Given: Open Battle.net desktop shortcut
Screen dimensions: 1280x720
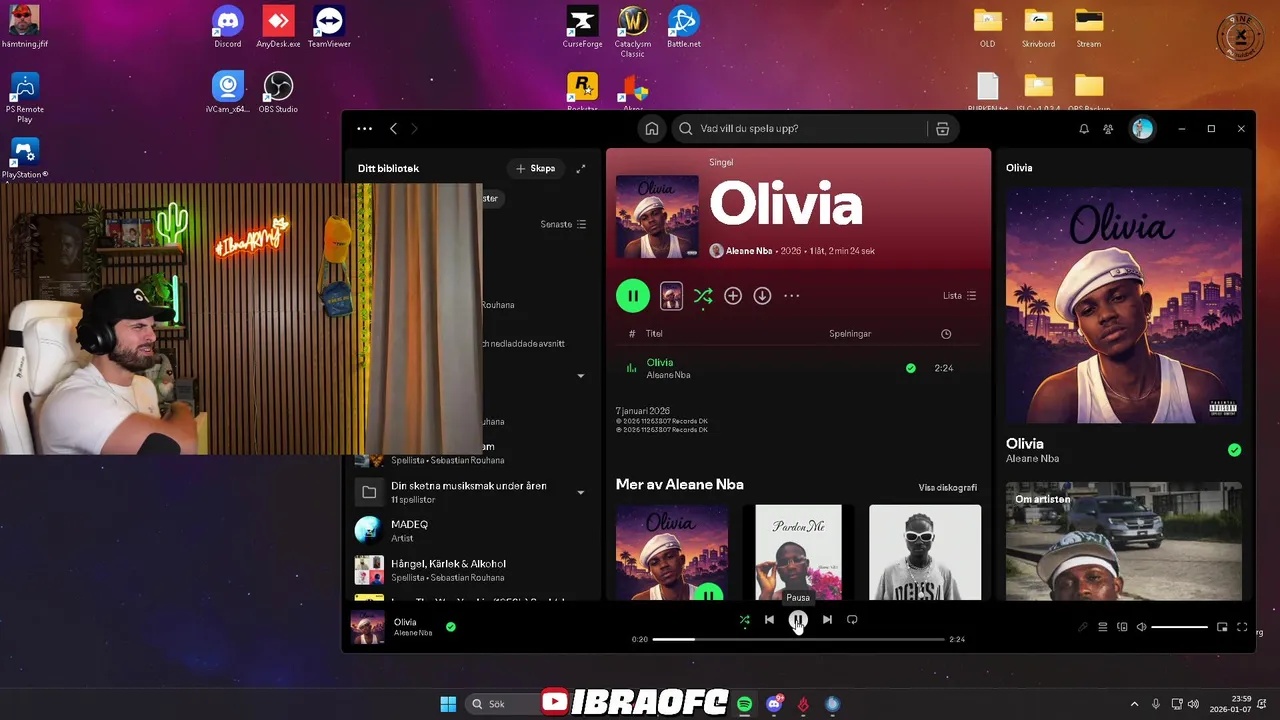Looking at the screenshot, I should click(684, 27).
